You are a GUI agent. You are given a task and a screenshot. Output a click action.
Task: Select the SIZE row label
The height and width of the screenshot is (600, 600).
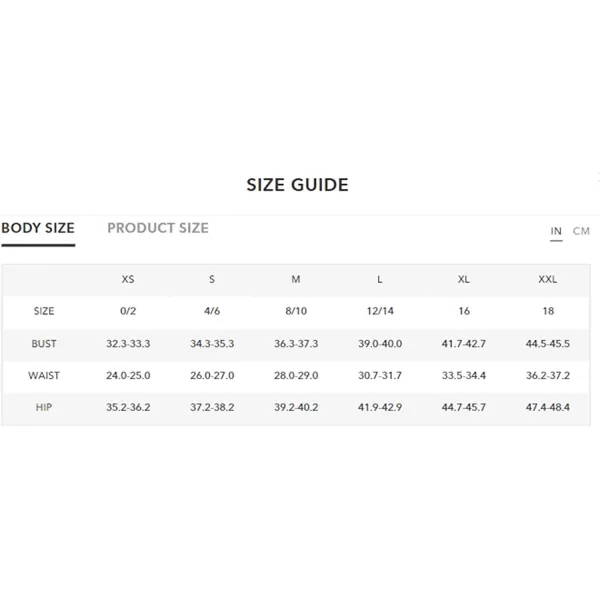pyautogui.click(x=44, y=311)
